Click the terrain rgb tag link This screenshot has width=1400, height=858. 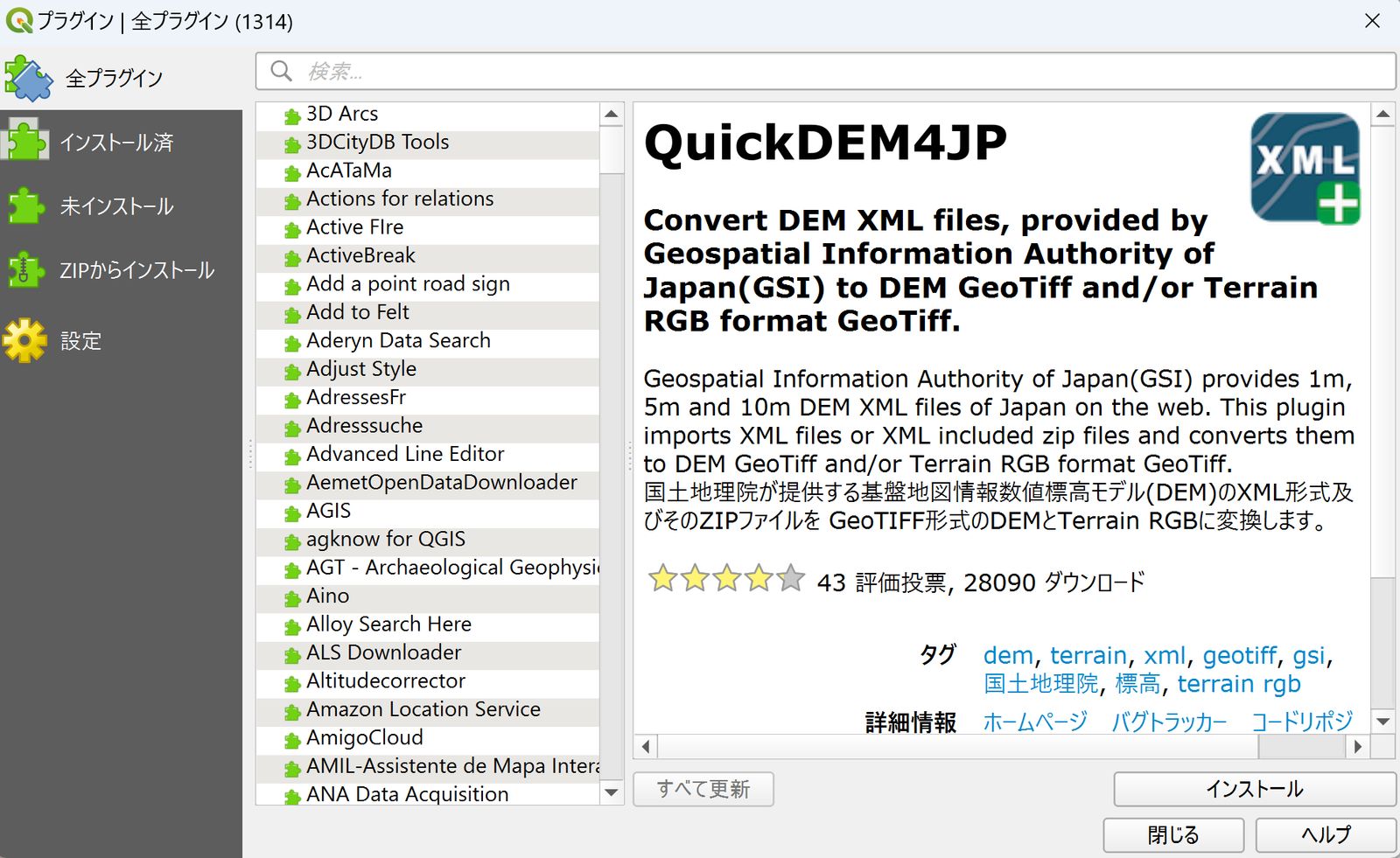tap(1239, 684)
